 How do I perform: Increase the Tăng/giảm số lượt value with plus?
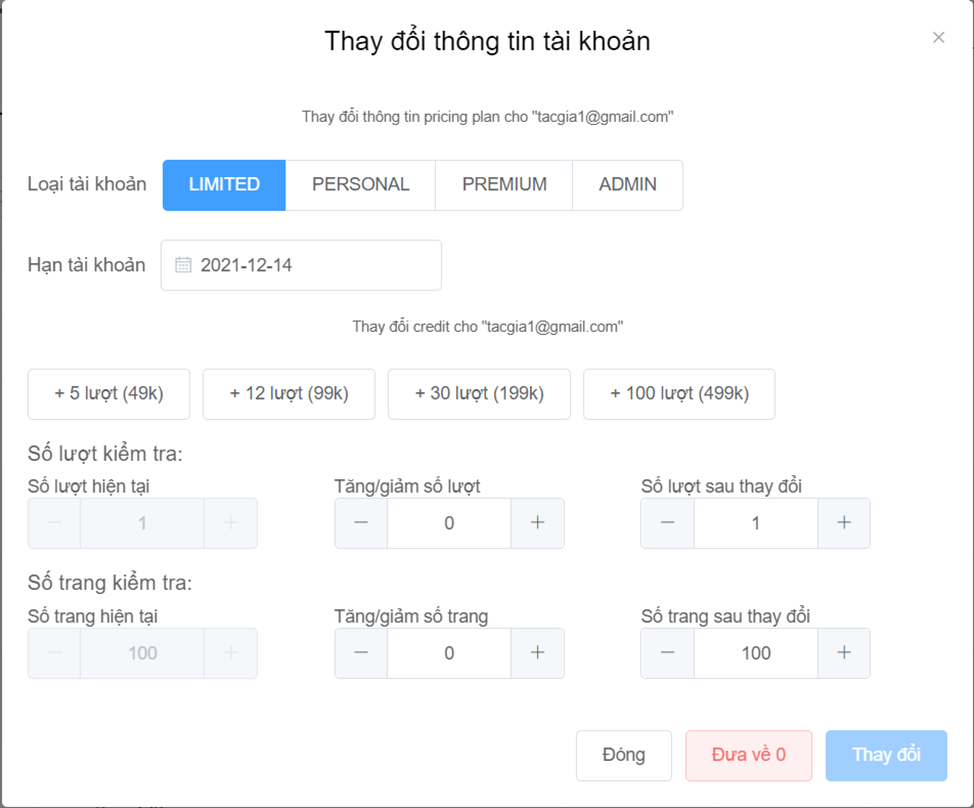coord(538,523)
